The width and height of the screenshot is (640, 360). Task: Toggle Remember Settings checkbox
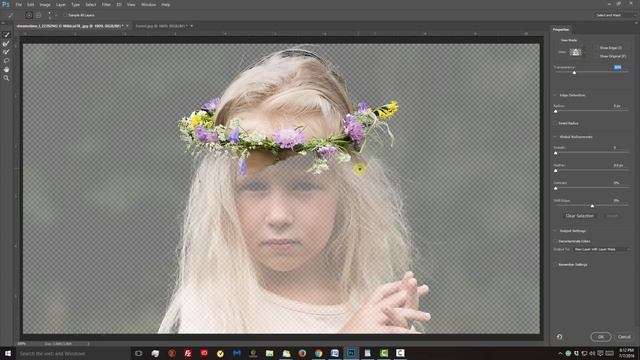(x=556, y=264)
